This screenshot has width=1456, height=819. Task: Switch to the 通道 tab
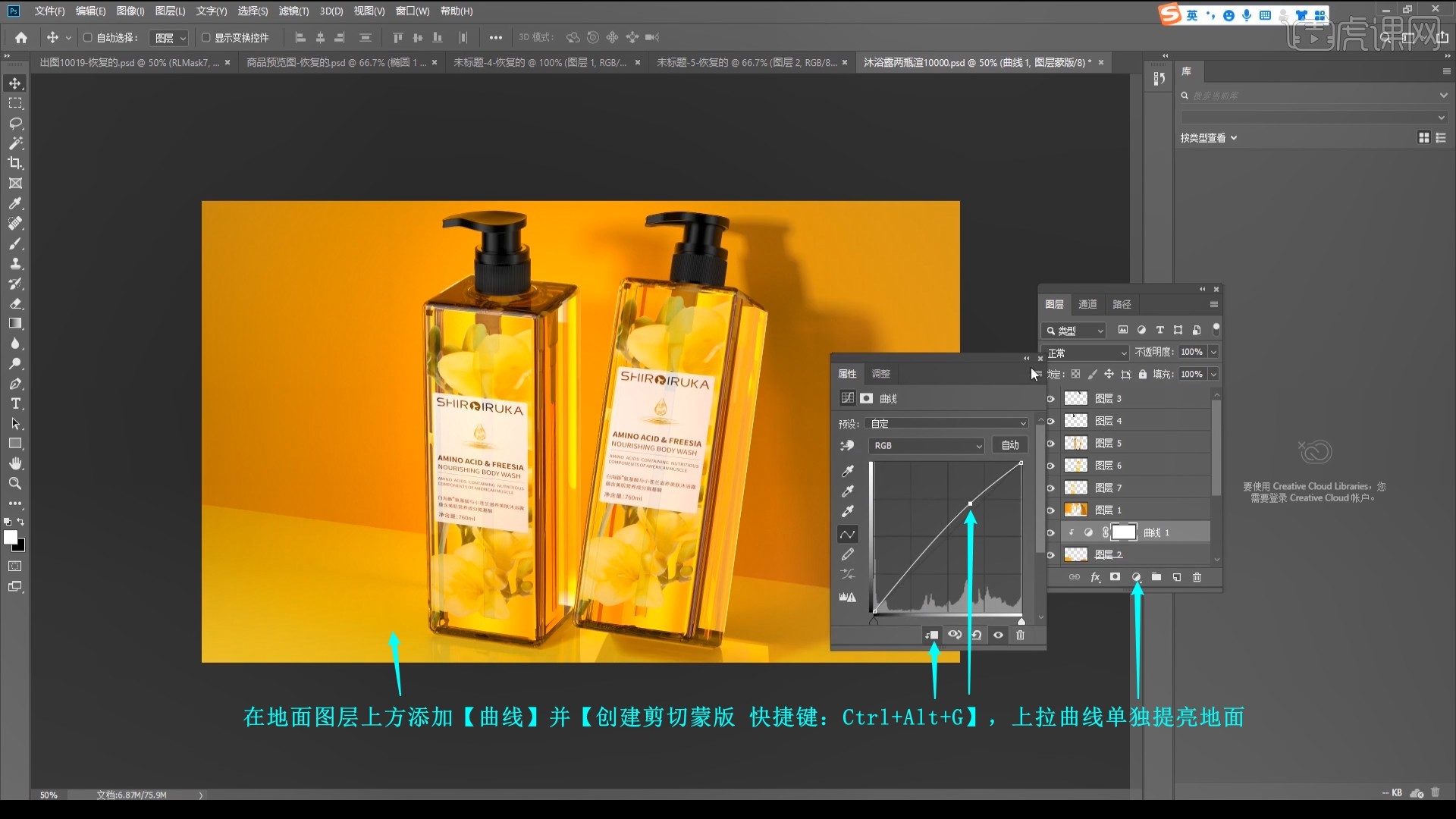tap(1087, 304)
